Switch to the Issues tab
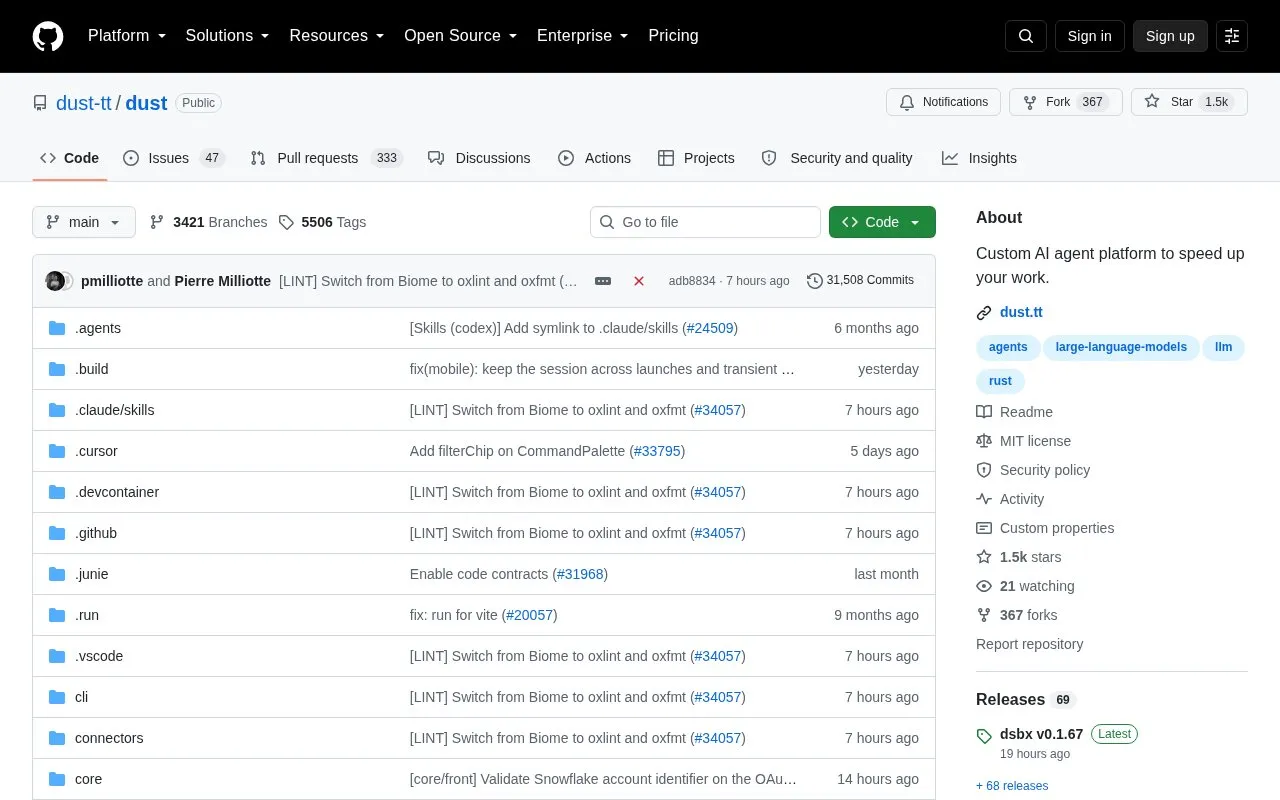The image size is (1280, 800). [174, 158]
